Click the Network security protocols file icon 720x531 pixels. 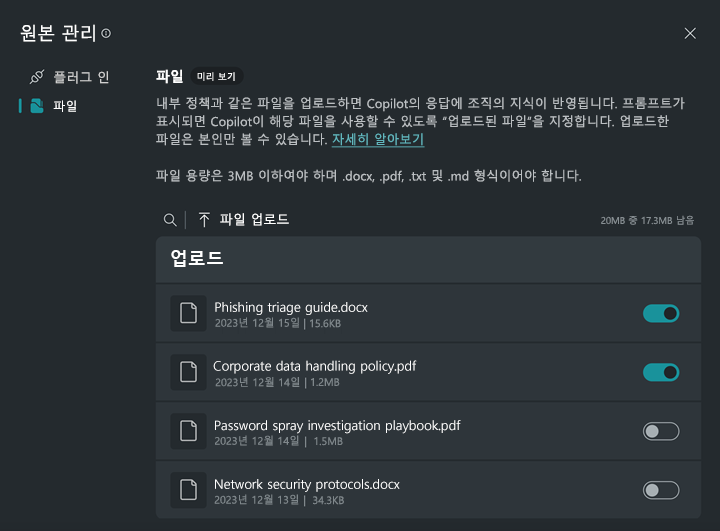coord(188,490)
